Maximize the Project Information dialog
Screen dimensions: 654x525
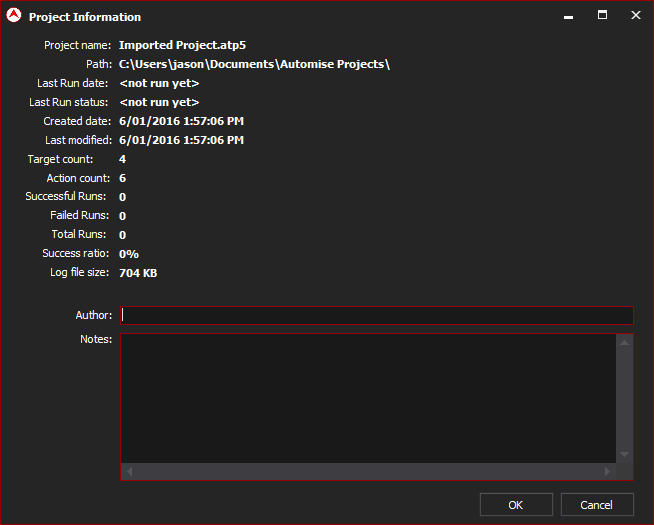pos(602,15)
